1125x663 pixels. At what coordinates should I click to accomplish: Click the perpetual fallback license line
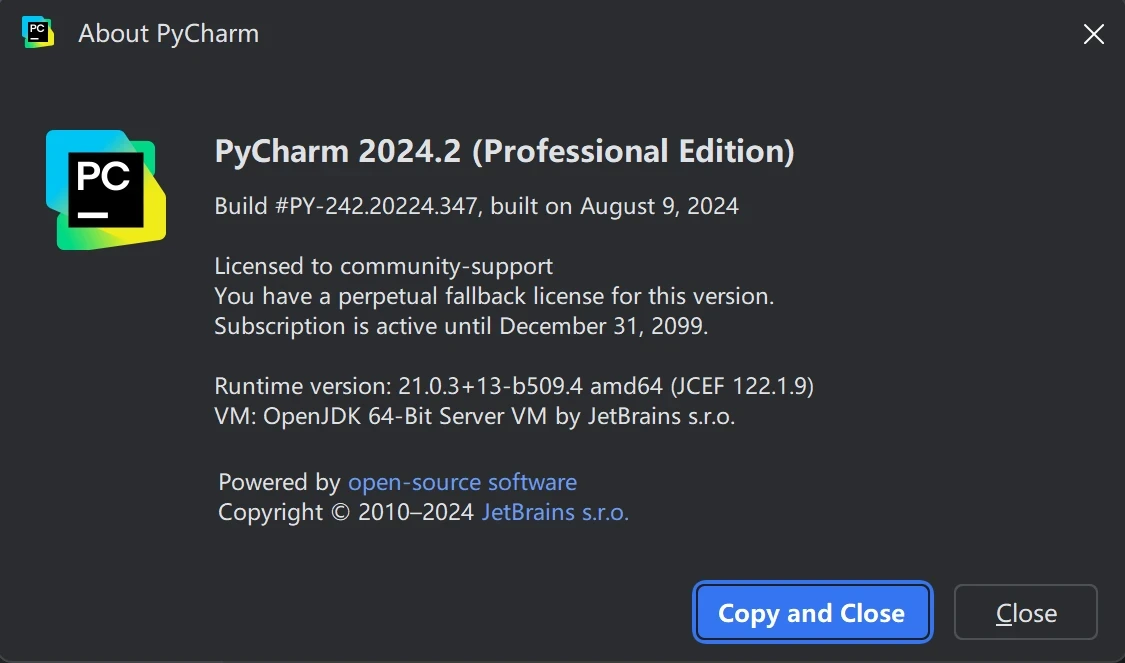coord(494,297)
